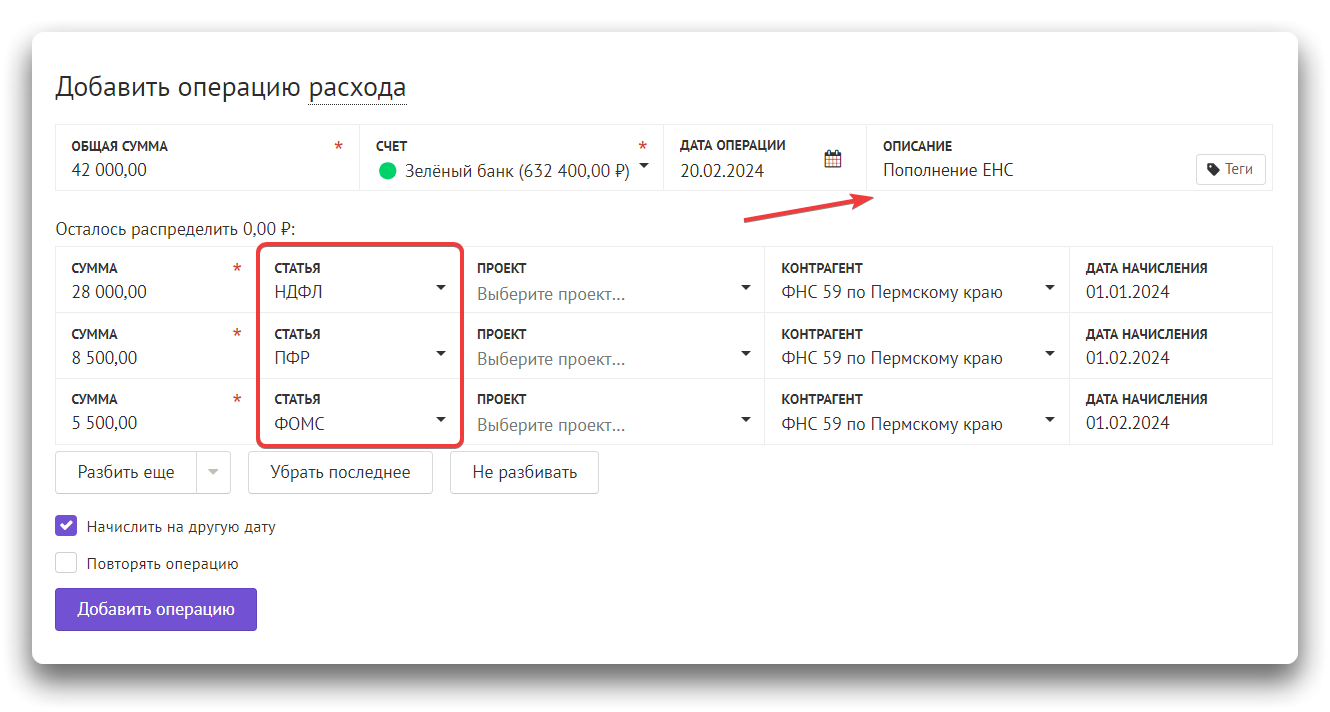Click the green bank account indicator
Viewport: 1330px width, 712px height.
(388, 171)
